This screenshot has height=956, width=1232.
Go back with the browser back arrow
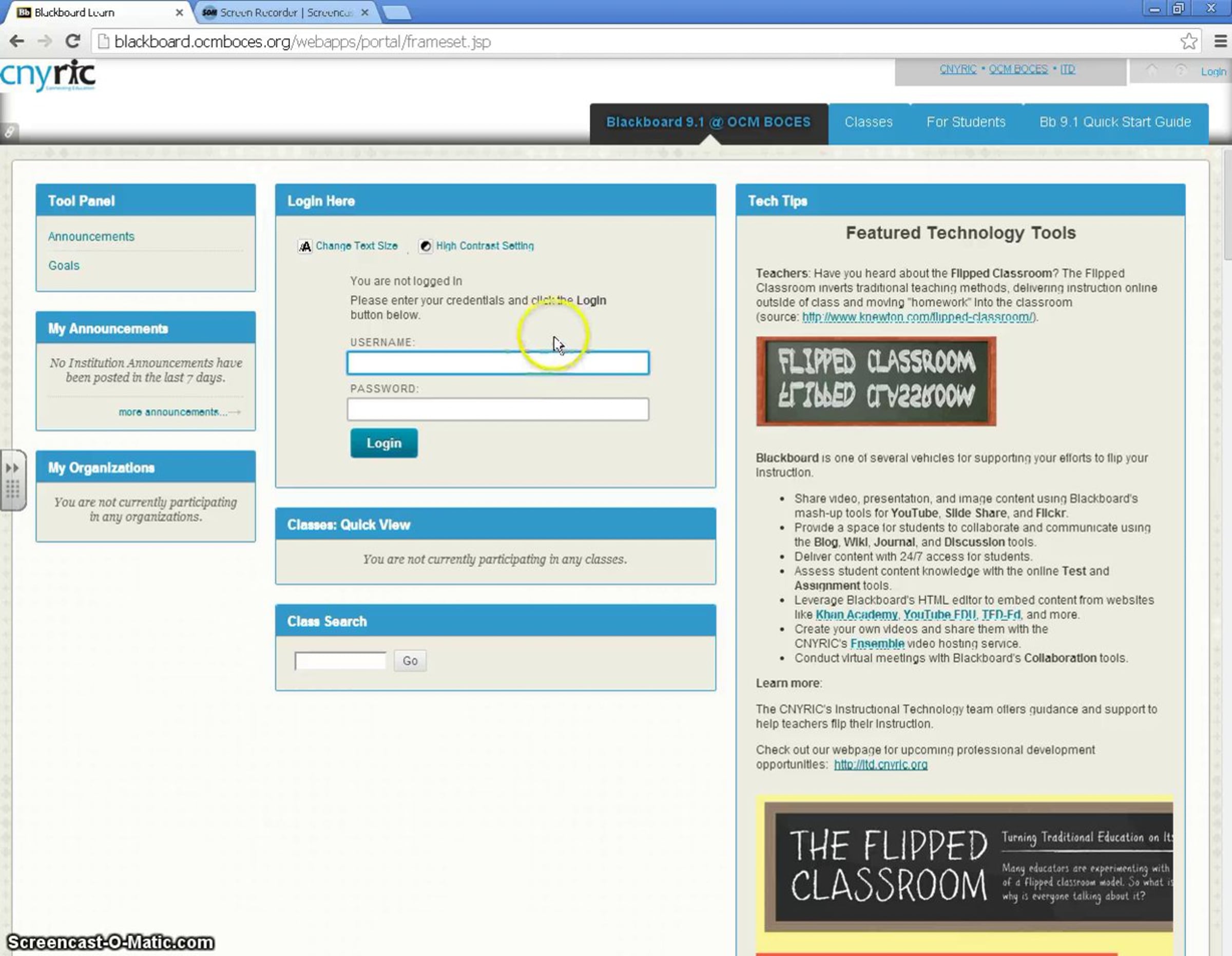pos(17,41)
